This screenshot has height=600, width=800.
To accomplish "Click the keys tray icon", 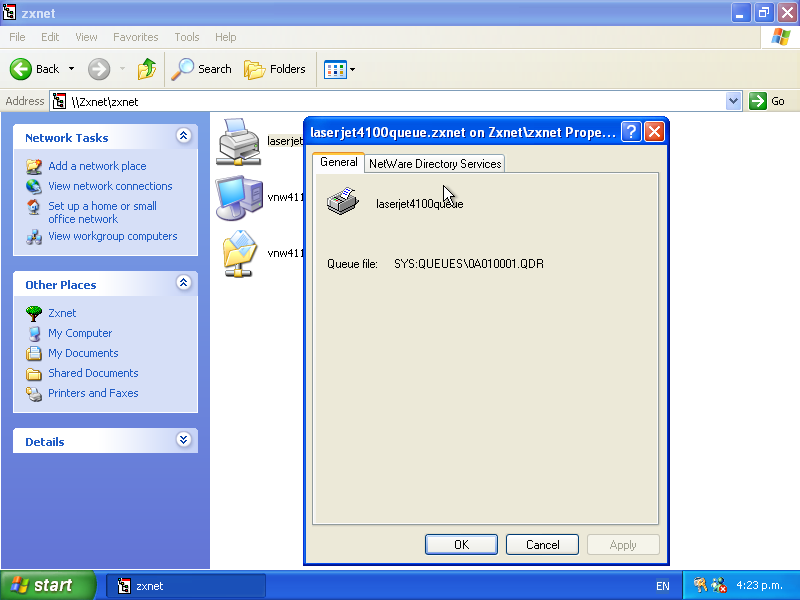I will click(700, 585).
